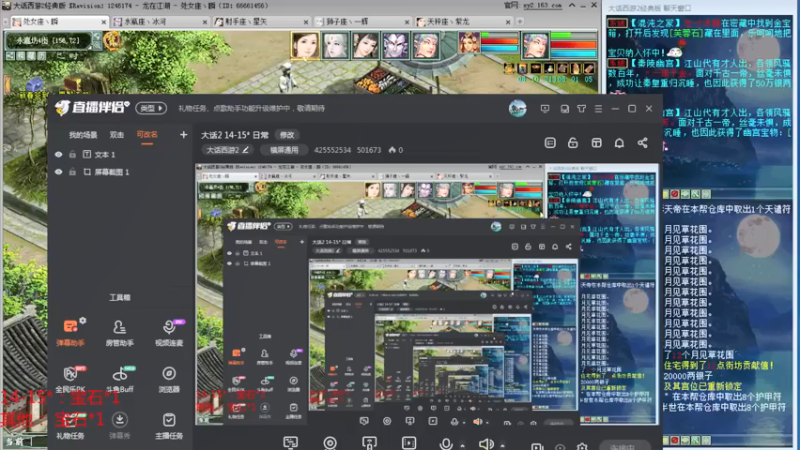Click the 大话西游2 category edit button
The image size is (800, 450).
(227, 150)
